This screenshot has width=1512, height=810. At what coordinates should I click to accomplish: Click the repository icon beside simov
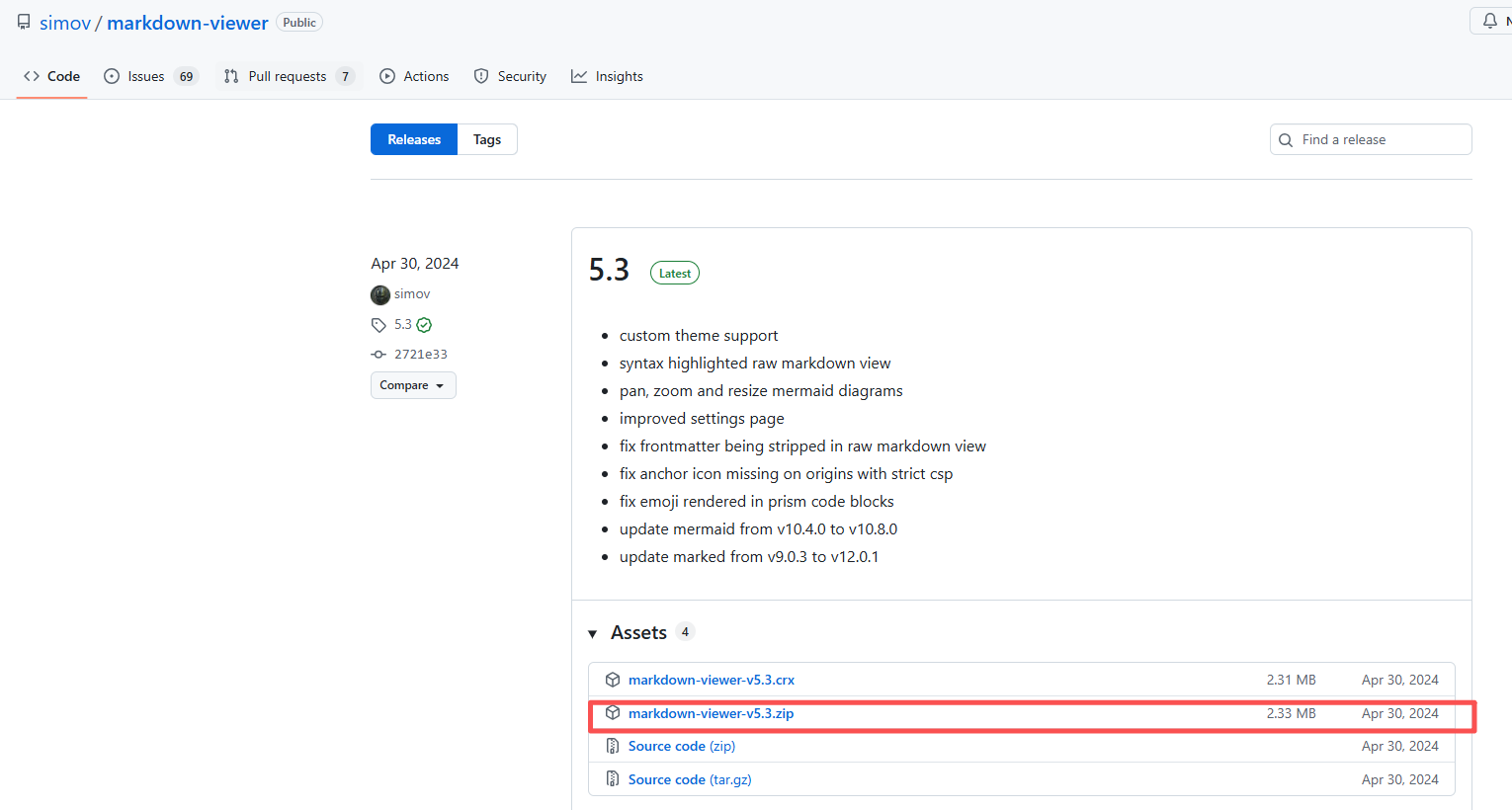(x=24, y=22)
